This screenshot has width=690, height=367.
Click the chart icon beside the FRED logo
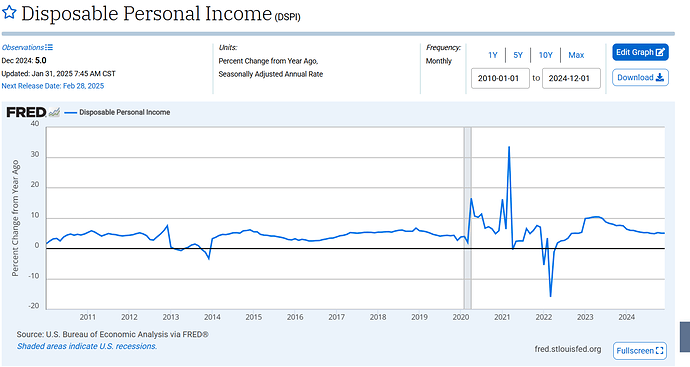click(54, 113)
